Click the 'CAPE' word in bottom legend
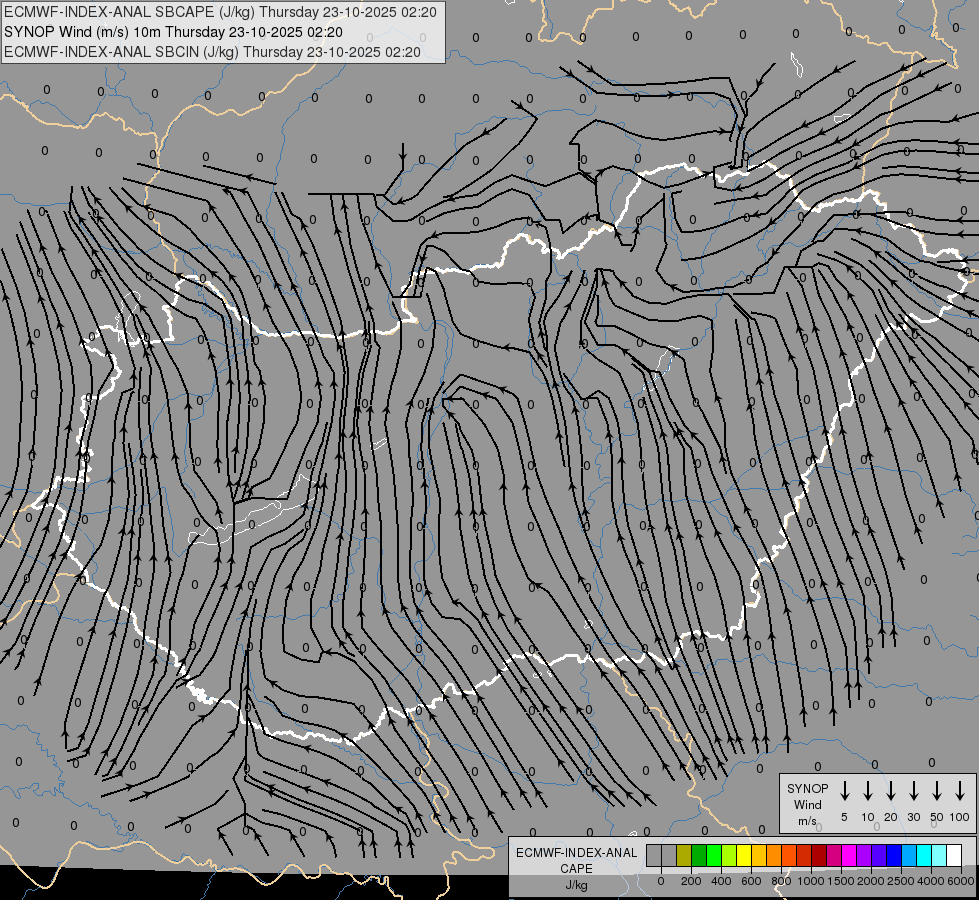979x900 pixels. point(576,869)
